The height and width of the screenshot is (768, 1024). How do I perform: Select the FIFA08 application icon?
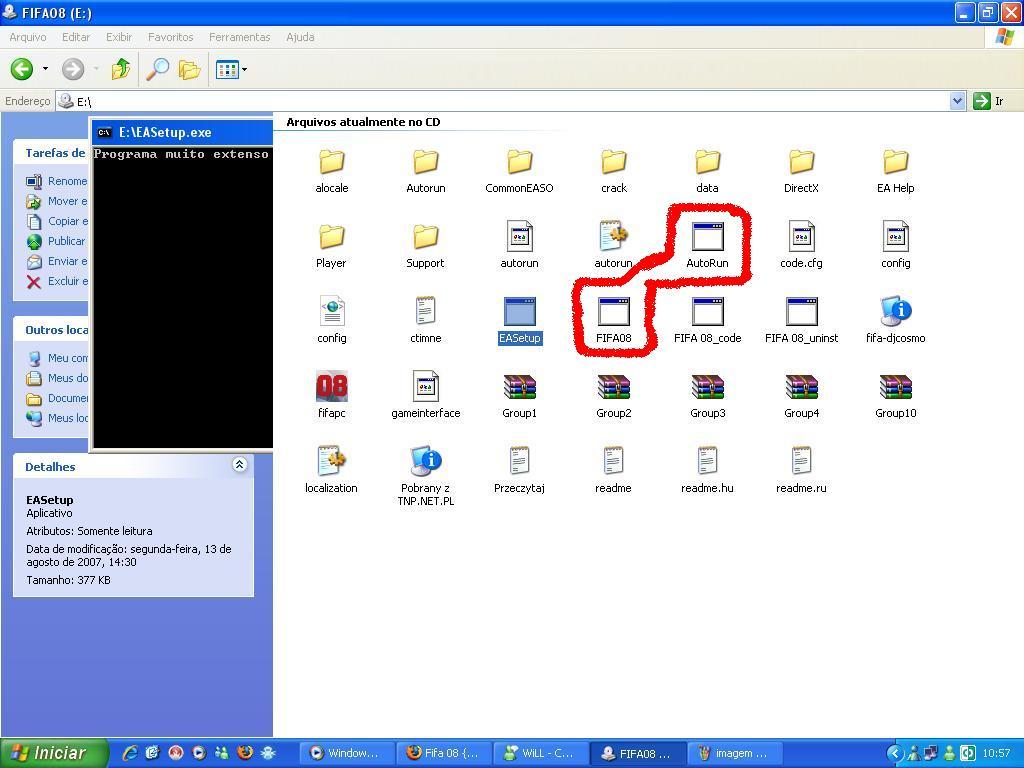pyautogui.click(x=614, y=321)
